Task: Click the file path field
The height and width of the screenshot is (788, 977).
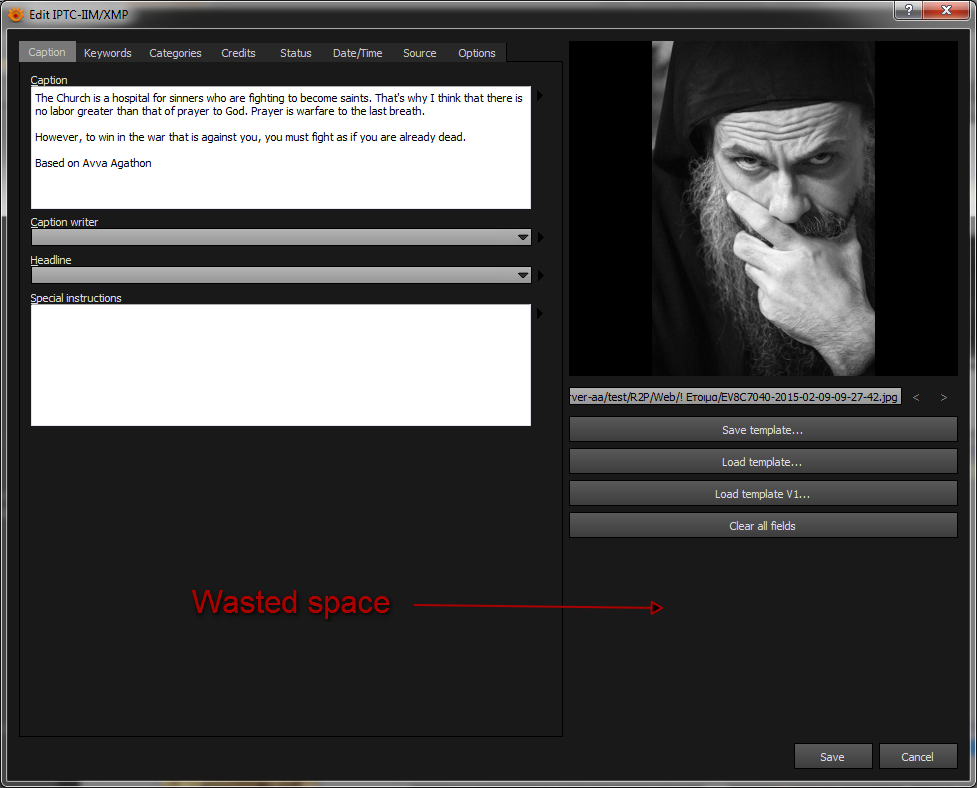Action: tap(735, 397)
